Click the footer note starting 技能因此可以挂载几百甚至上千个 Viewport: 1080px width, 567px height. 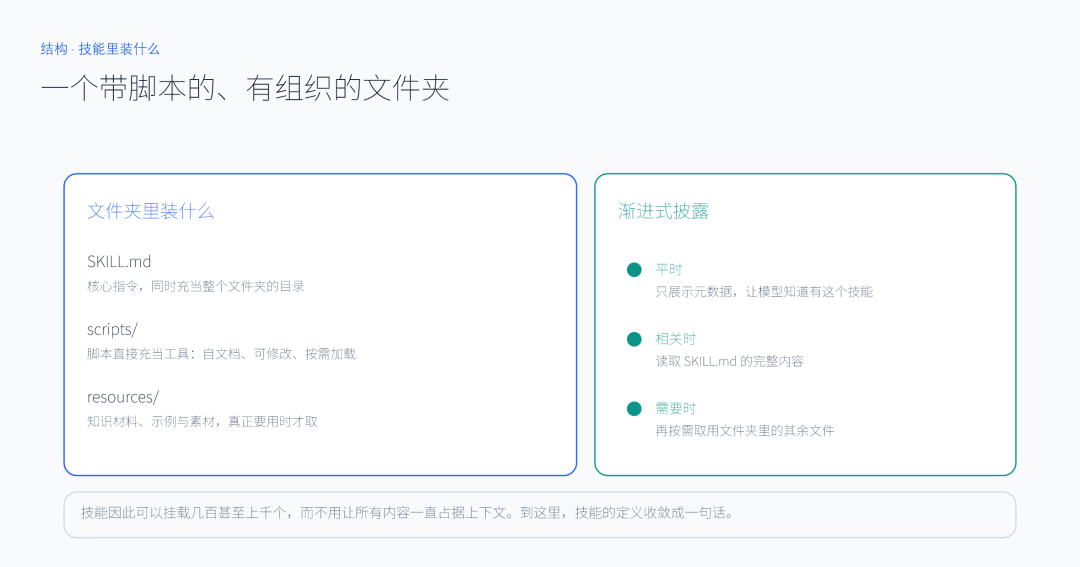pos(408,513)
